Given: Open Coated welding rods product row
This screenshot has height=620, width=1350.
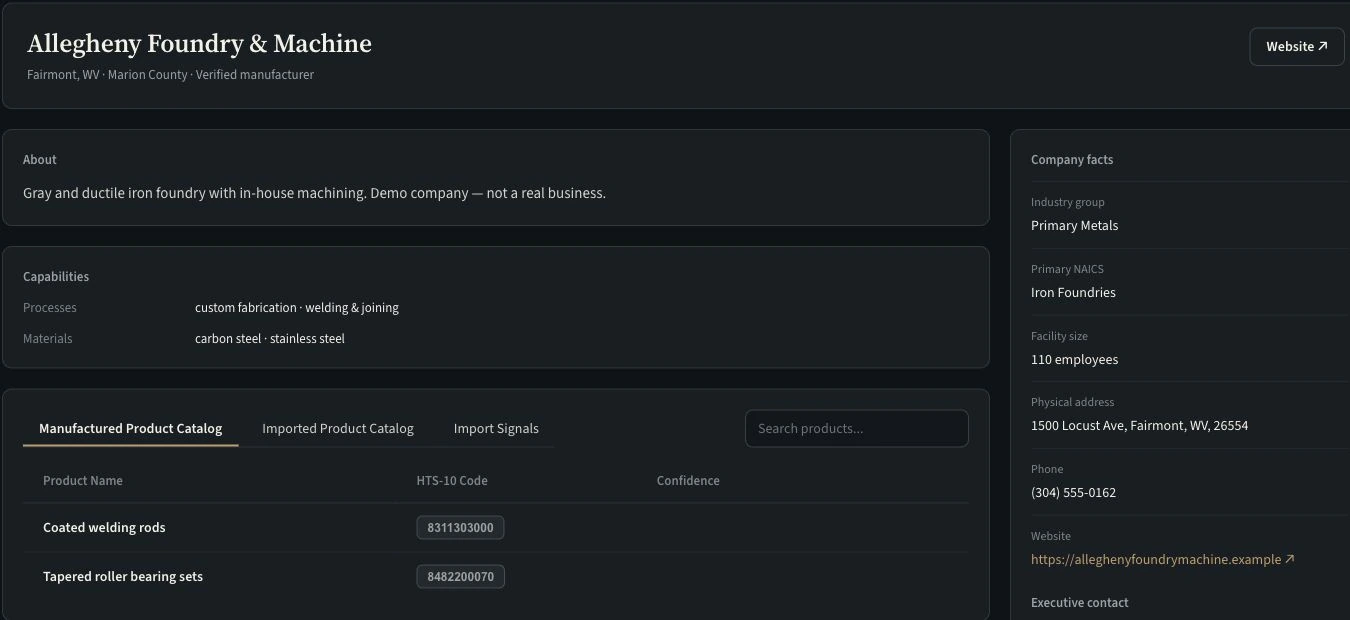Looking at the screenshot, I should [496, 527].
